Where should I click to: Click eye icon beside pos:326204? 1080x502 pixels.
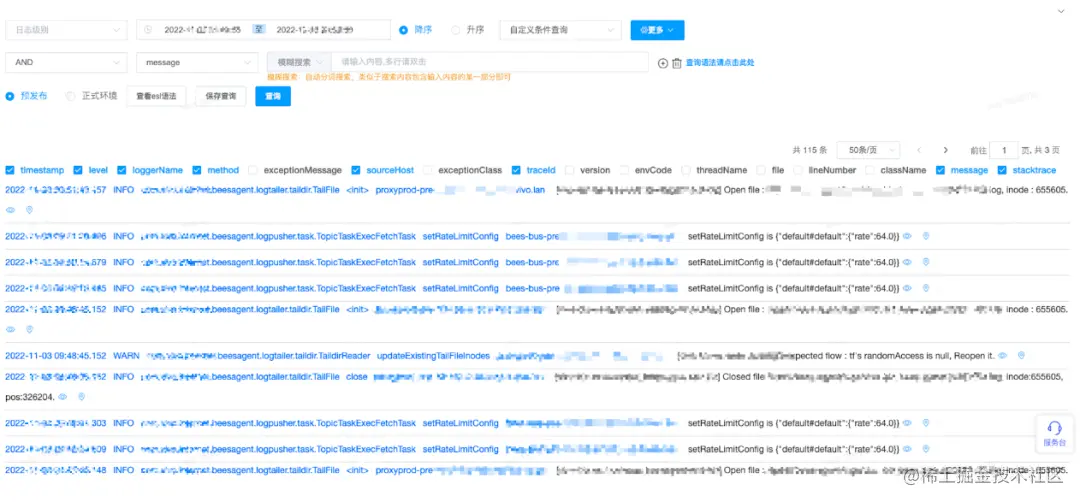click(x=63, y=397)
